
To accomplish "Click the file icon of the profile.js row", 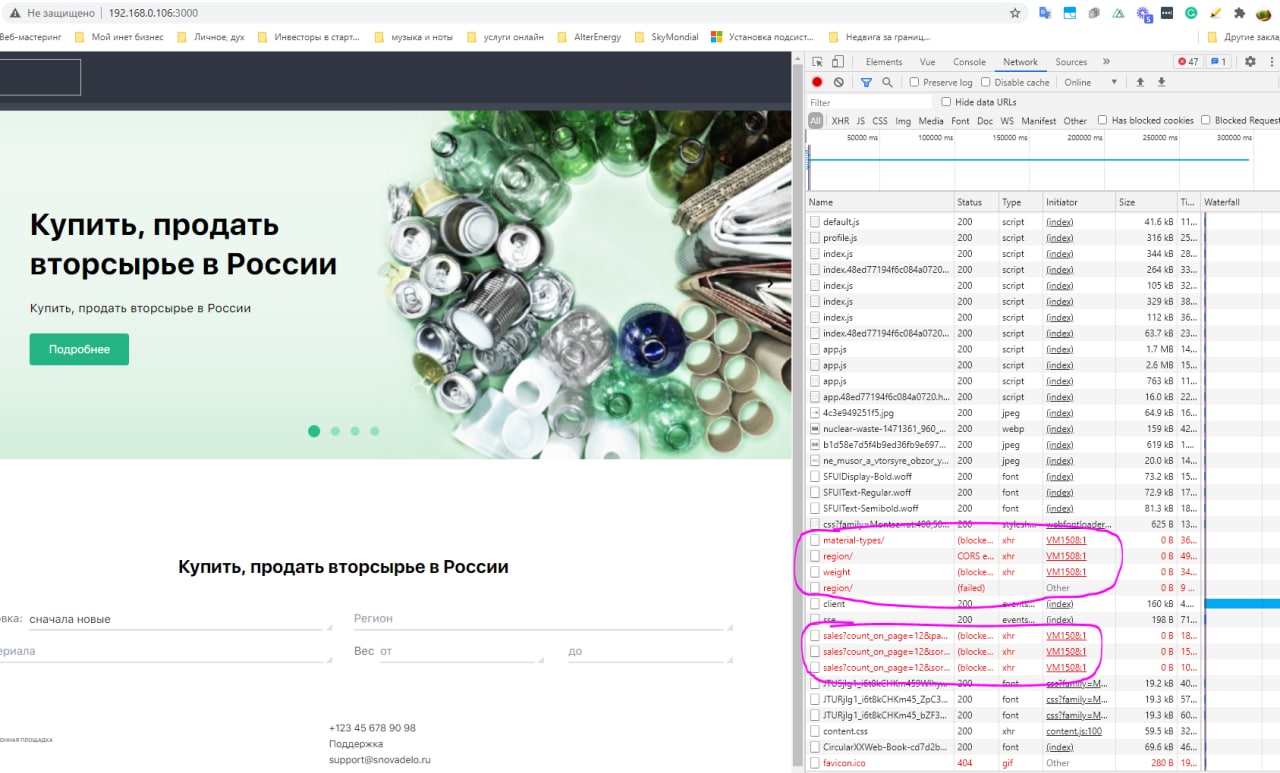I will 815,238.
